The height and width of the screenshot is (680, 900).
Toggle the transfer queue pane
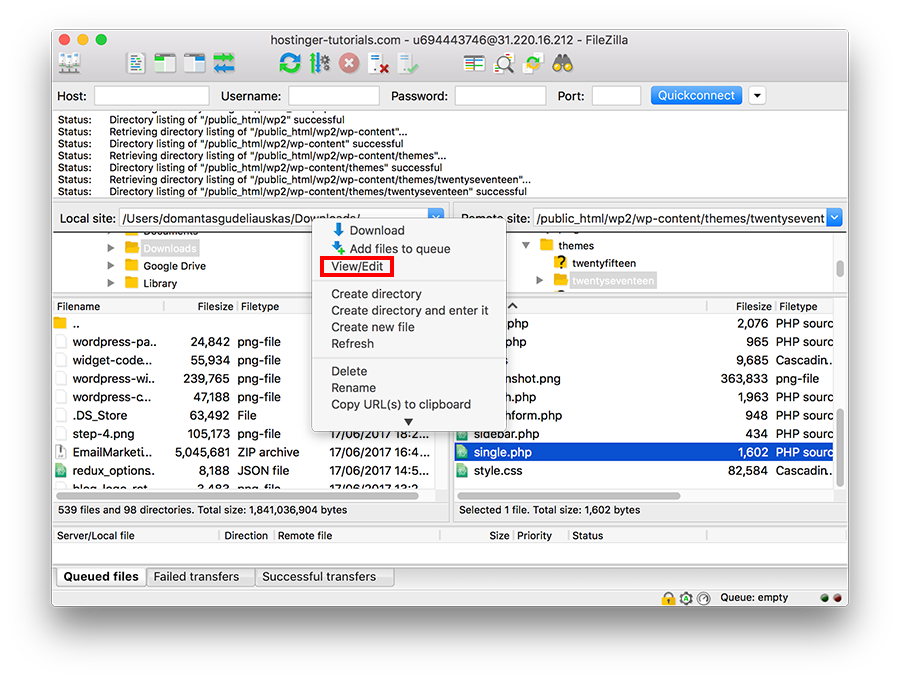[x=222, y=62]
